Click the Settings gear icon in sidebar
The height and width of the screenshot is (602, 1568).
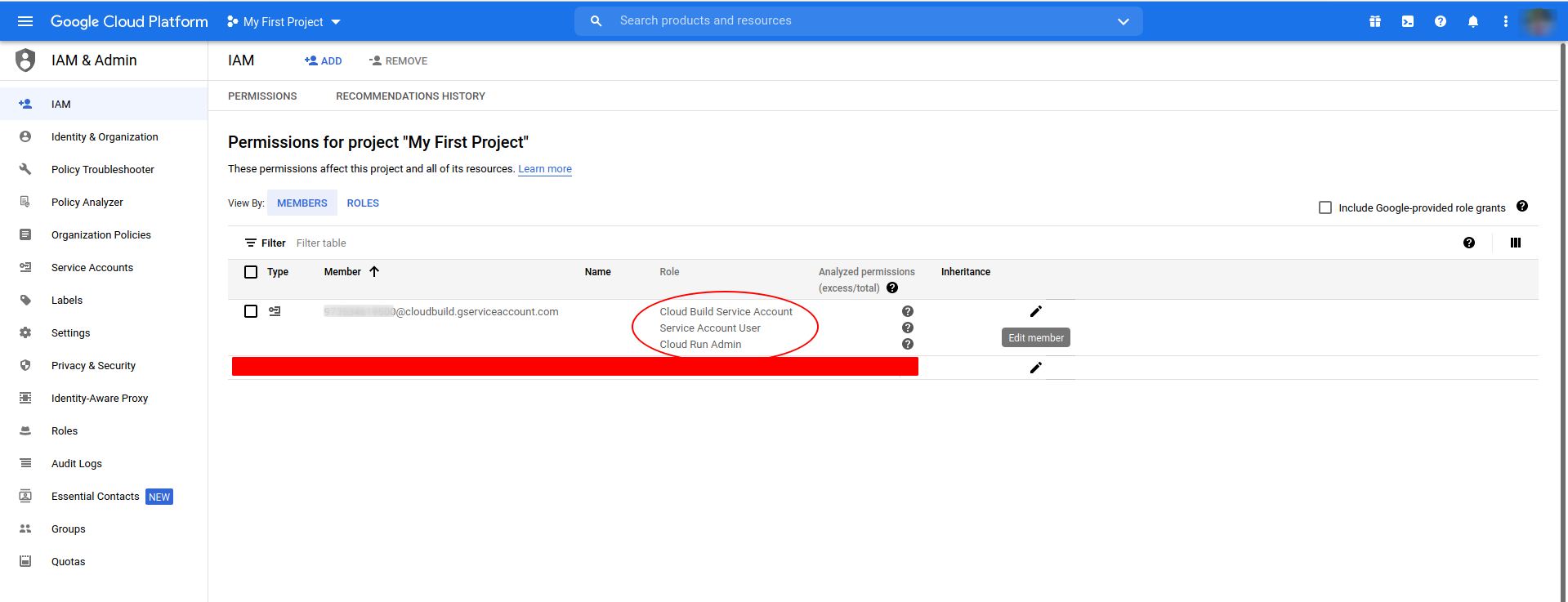(25, 332)
